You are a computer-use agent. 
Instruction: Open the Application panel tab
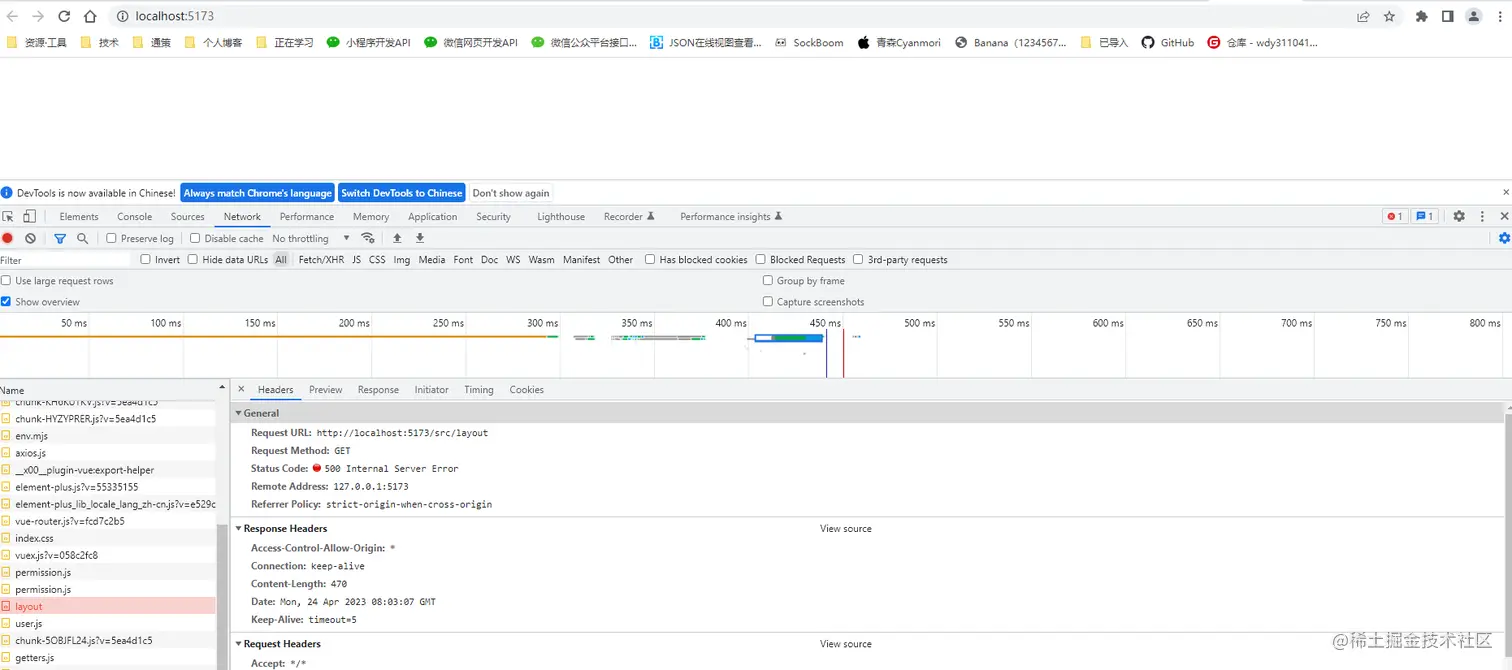click(433, 216)
